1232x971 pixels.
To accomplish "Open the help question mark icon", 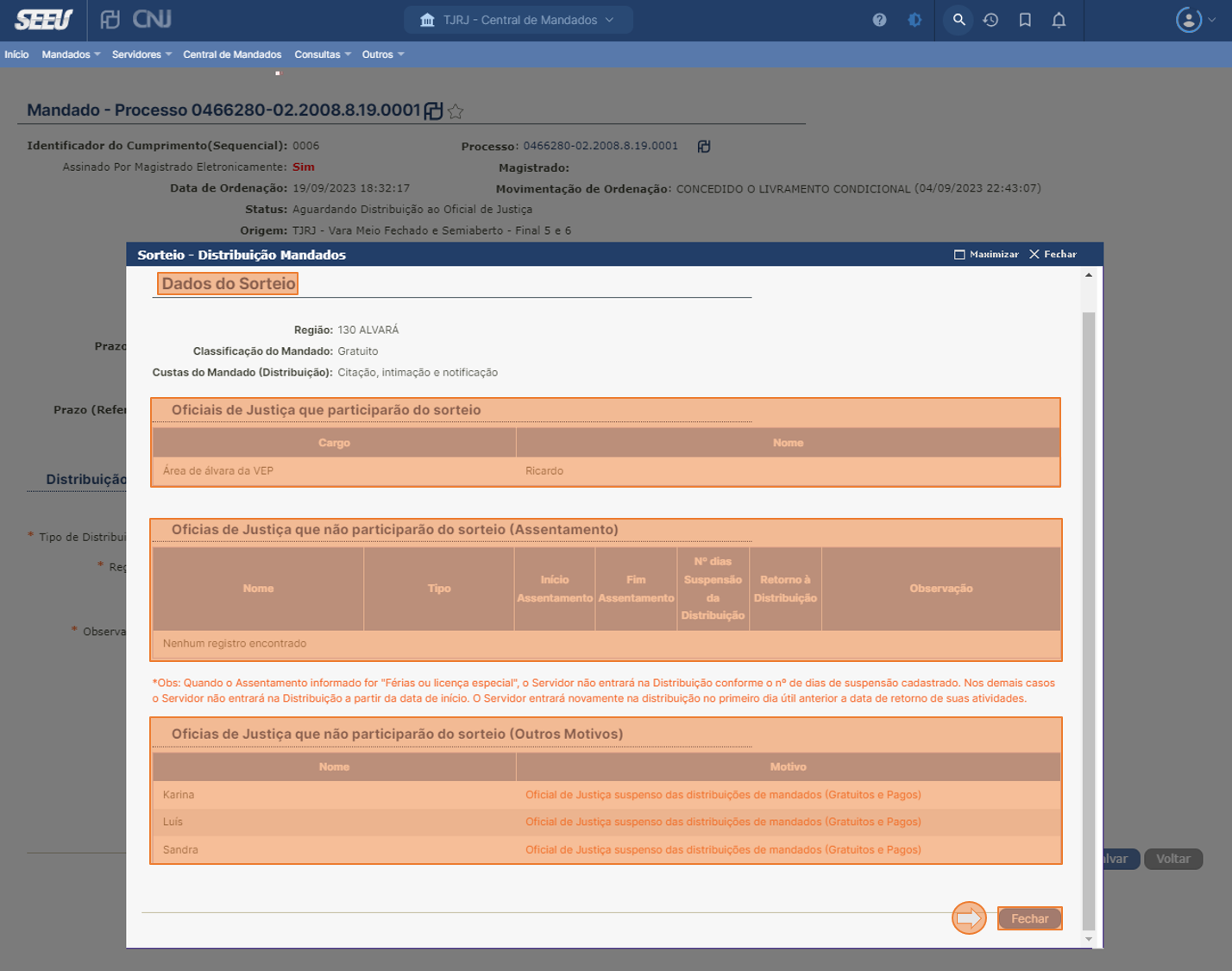I will 879,20.
